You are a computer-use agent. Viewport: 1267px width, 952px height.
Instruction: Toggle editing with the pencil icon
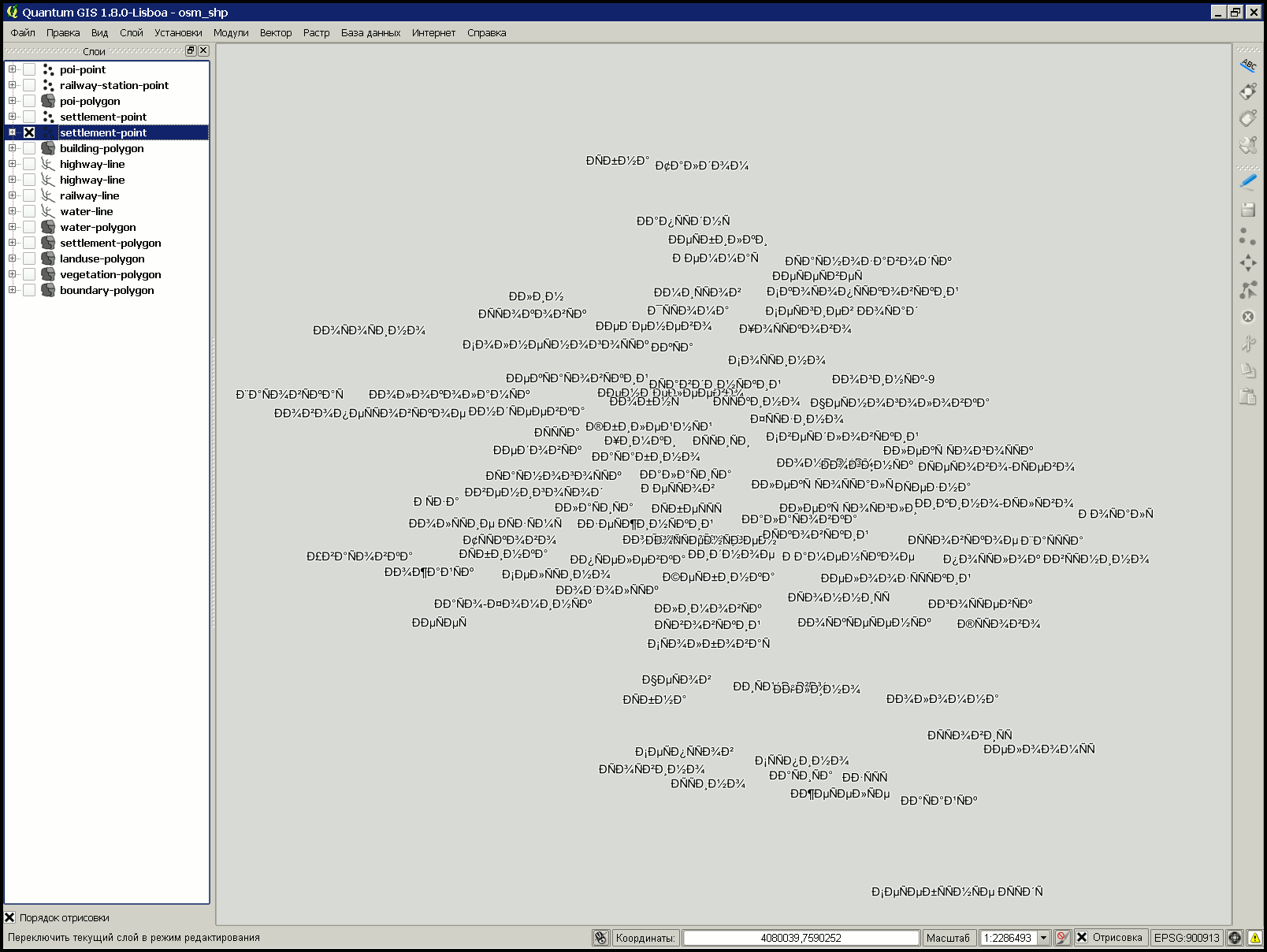click(x=1248, y=182)
